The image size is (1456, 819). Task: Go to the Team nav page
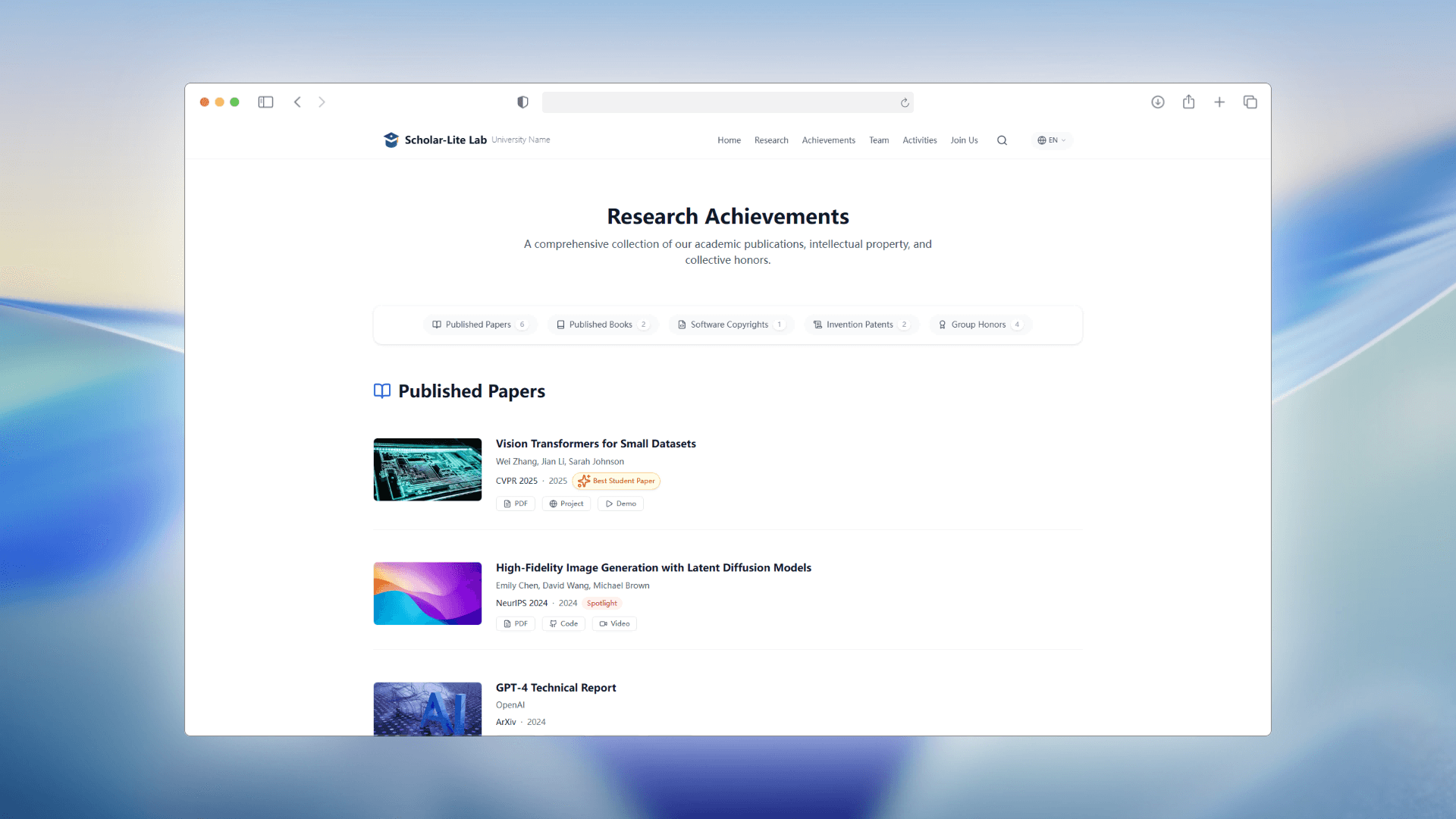pos(878,140)
